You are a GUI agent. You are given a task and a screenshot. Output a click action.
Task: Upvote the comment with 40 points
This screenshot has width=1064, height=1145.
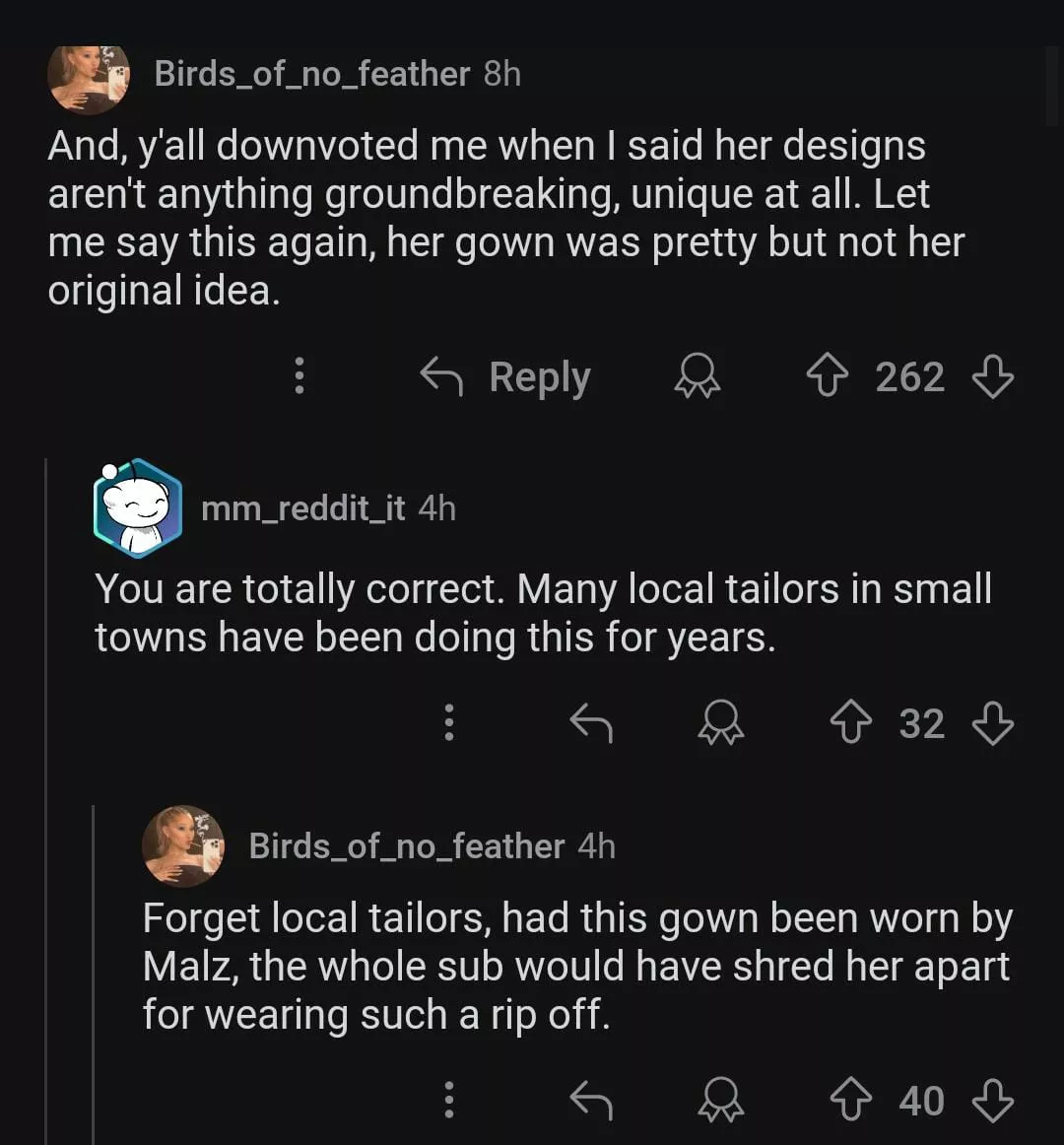[851, 1101]
